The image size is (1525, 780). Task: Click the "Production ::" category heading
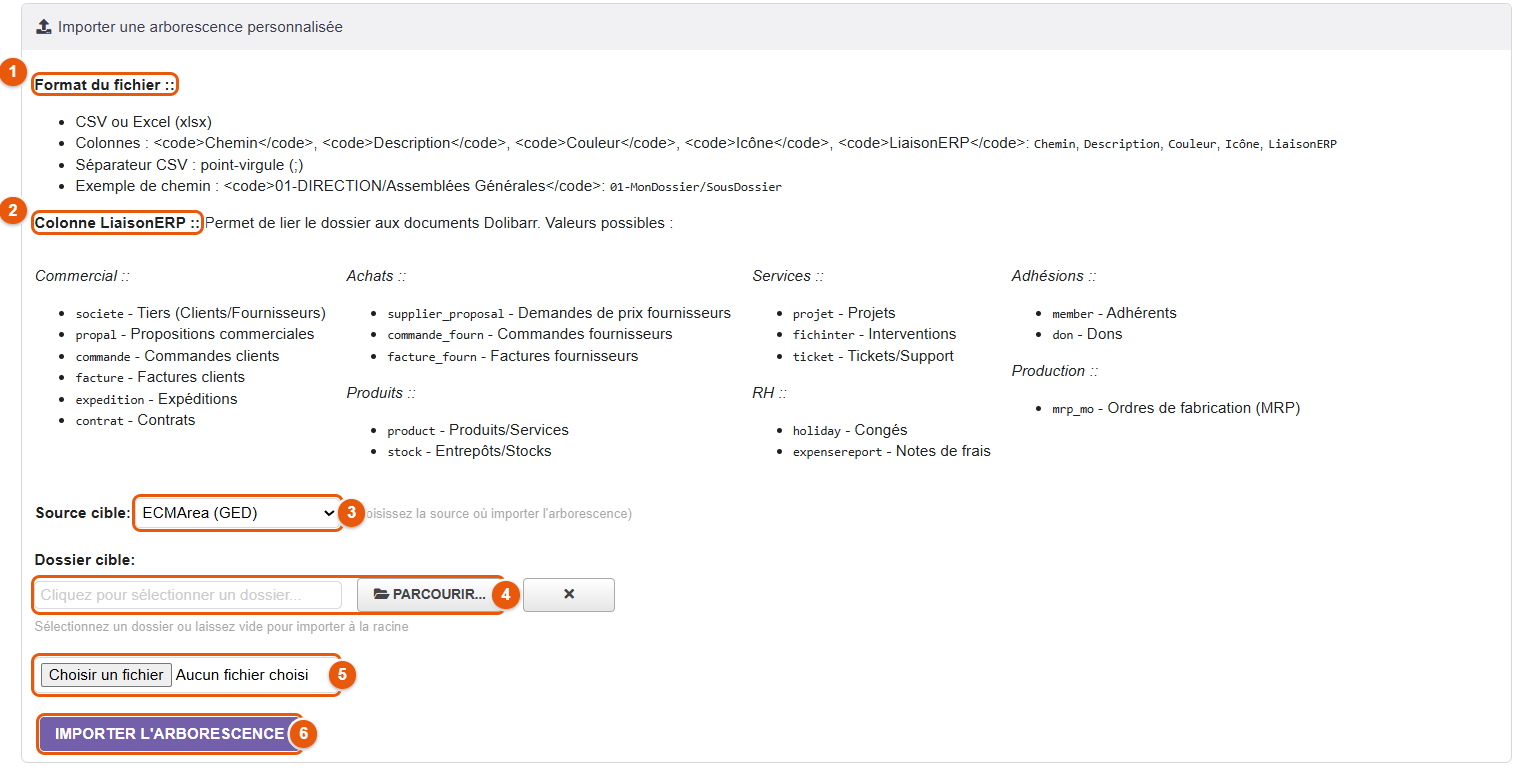(x=1055, y=371)
